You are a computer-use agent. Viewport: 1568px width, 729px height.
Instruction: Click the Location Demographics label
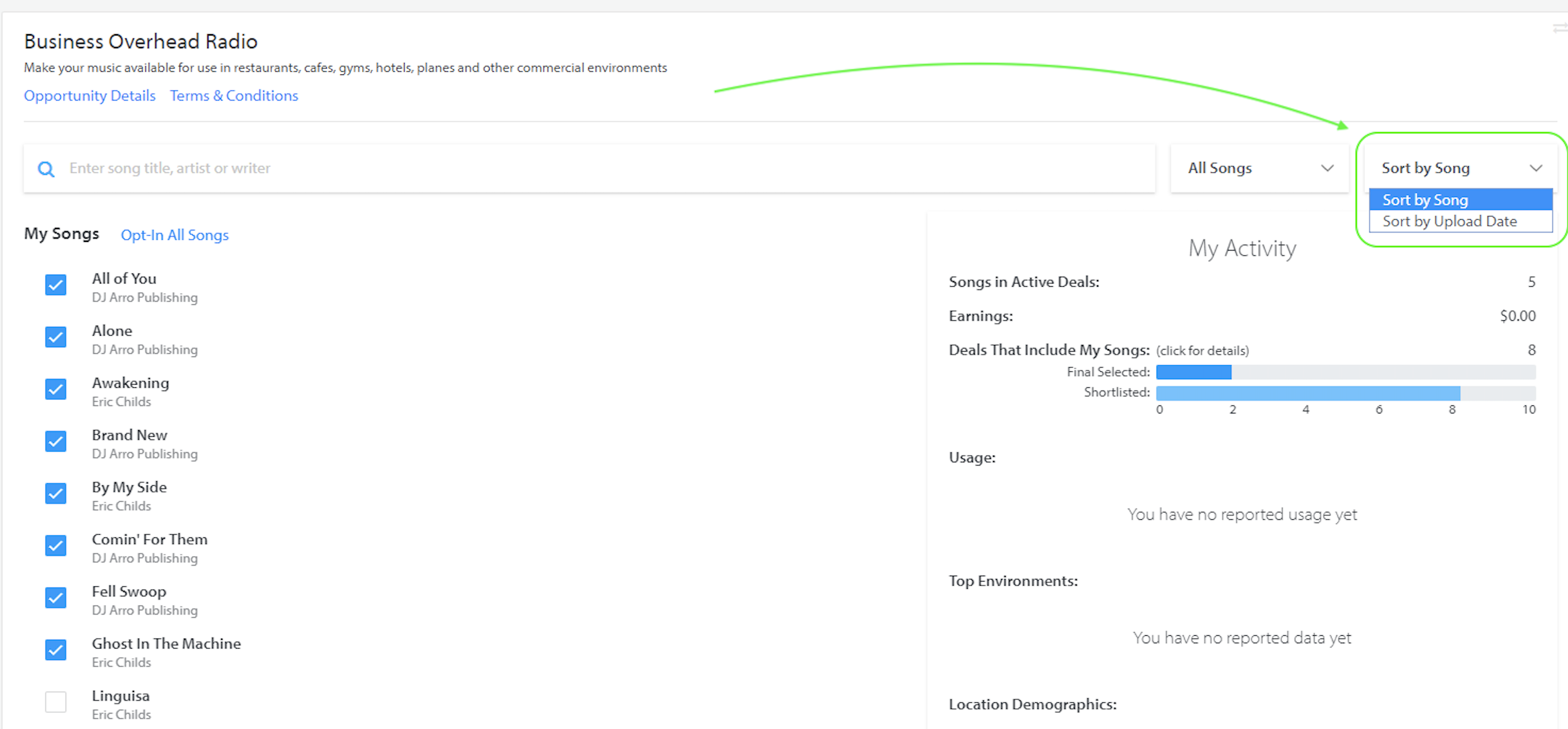click(1033, 704)
